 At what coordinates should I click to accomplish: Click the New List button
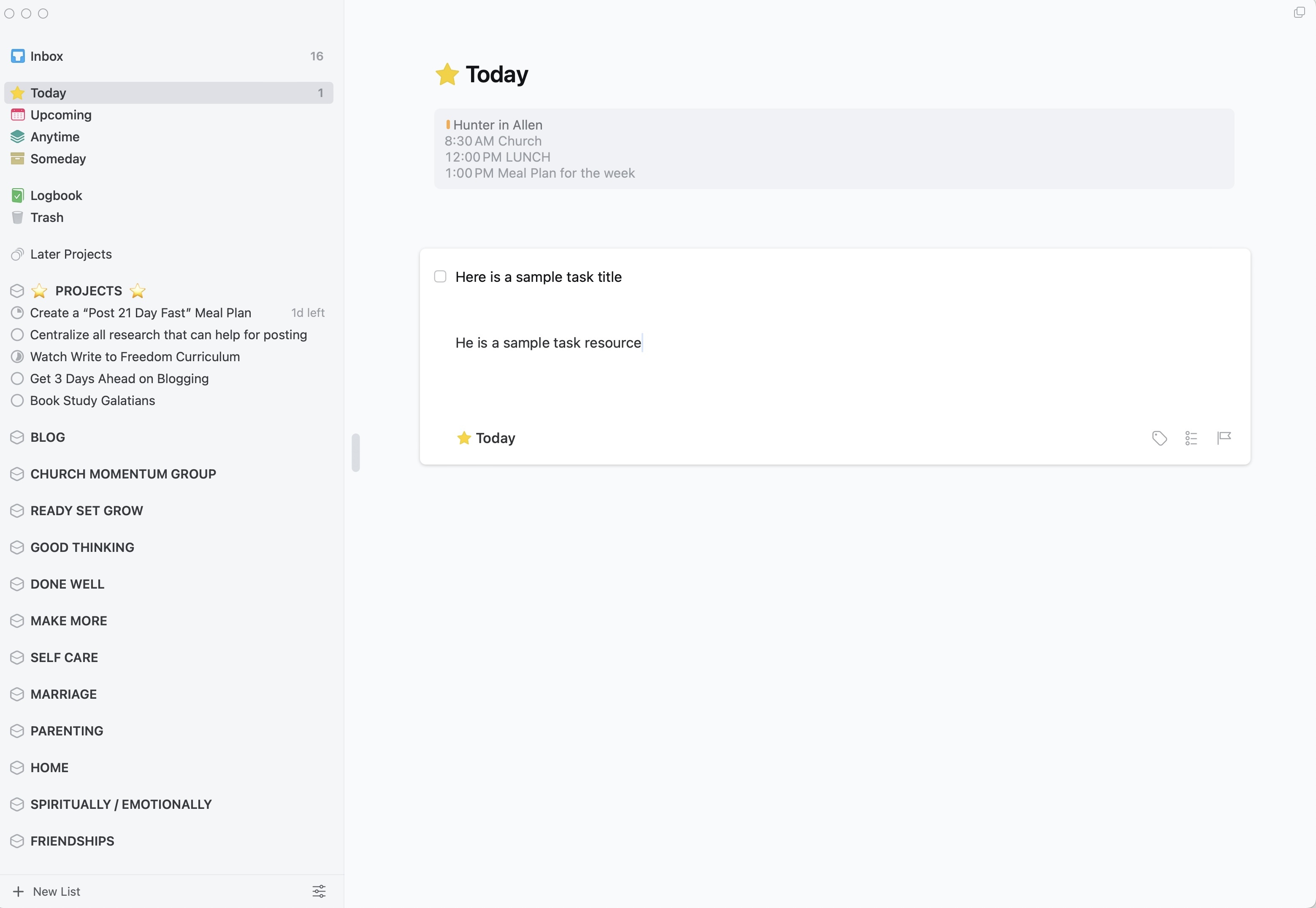coord(47,892)
